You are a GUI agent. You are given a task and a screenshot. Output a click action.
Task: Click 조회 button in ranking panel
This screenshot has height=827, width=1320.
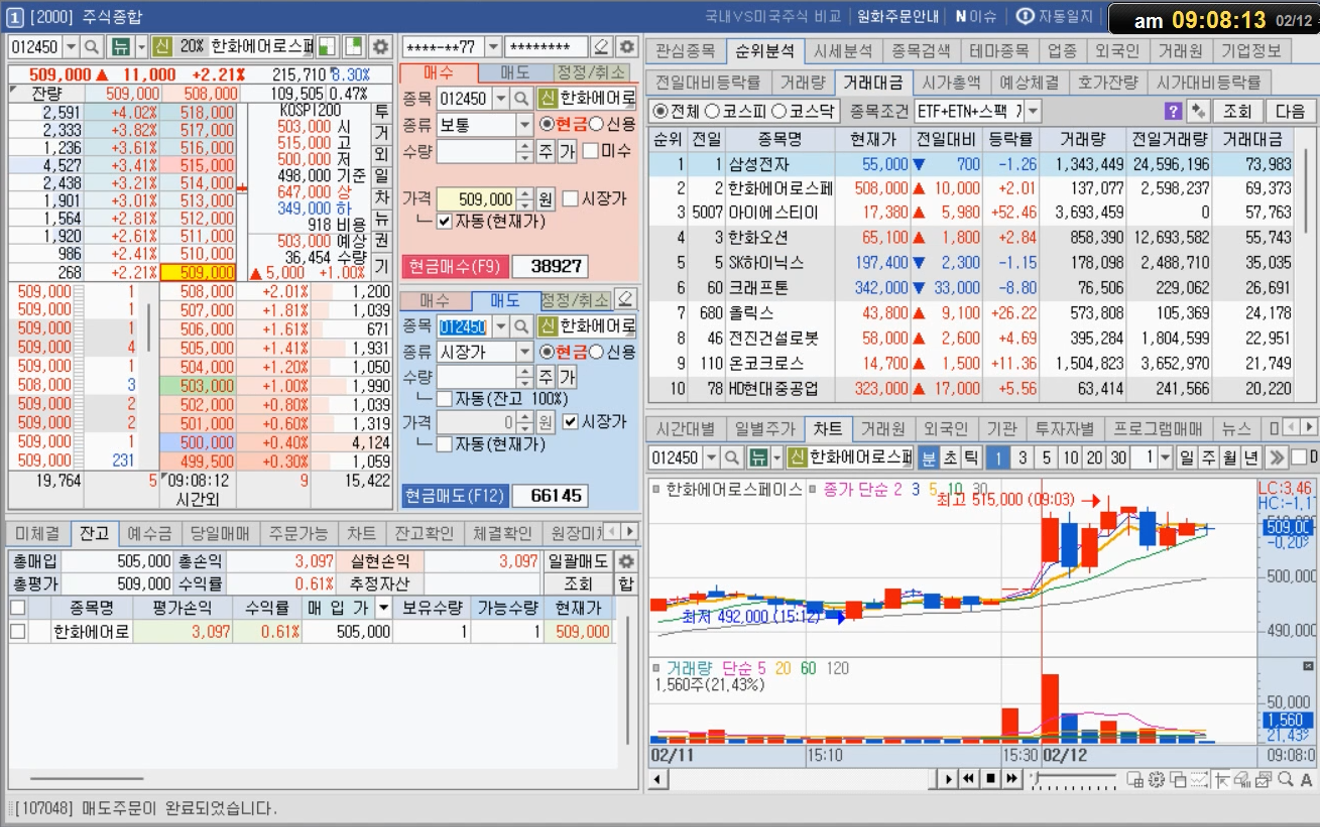click(x=1237, y=110)
